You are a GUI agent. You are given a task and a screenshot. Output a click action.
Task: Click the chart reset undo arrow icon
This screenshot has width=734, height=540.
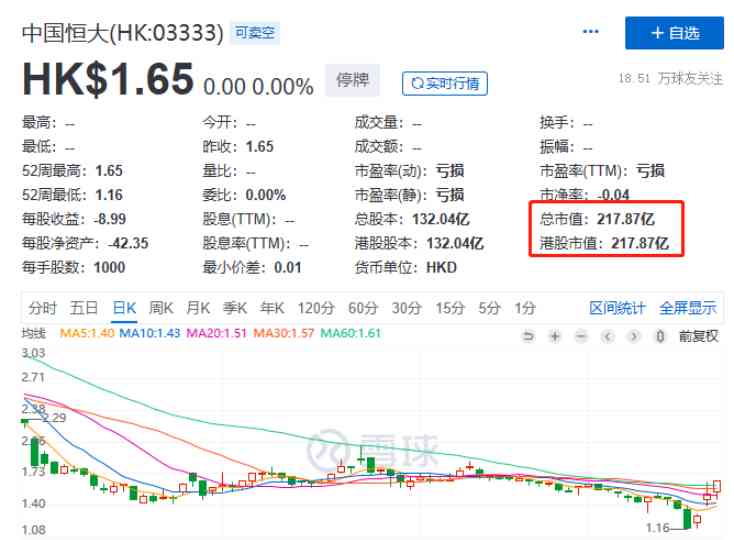click(x=528, y=336)
